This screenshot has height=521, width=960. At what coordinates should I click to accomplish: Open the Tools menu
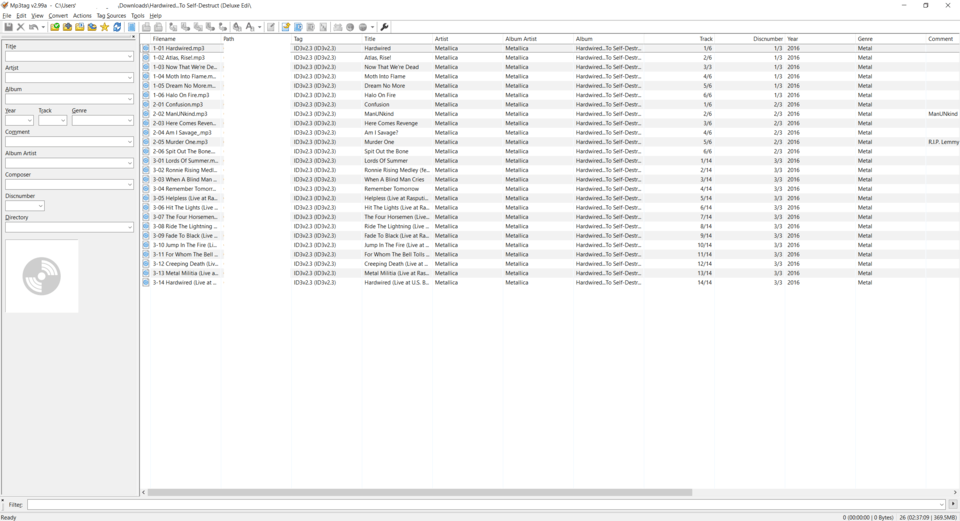pyautogui.click(x=138, y=16)
